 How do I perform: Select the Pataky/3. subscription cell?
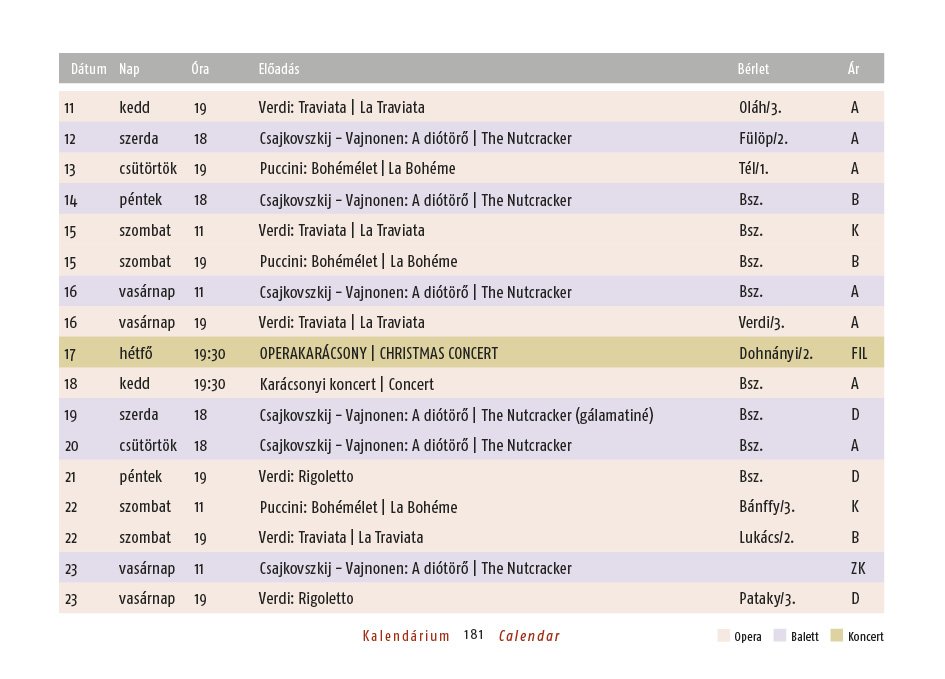(767, 599)
